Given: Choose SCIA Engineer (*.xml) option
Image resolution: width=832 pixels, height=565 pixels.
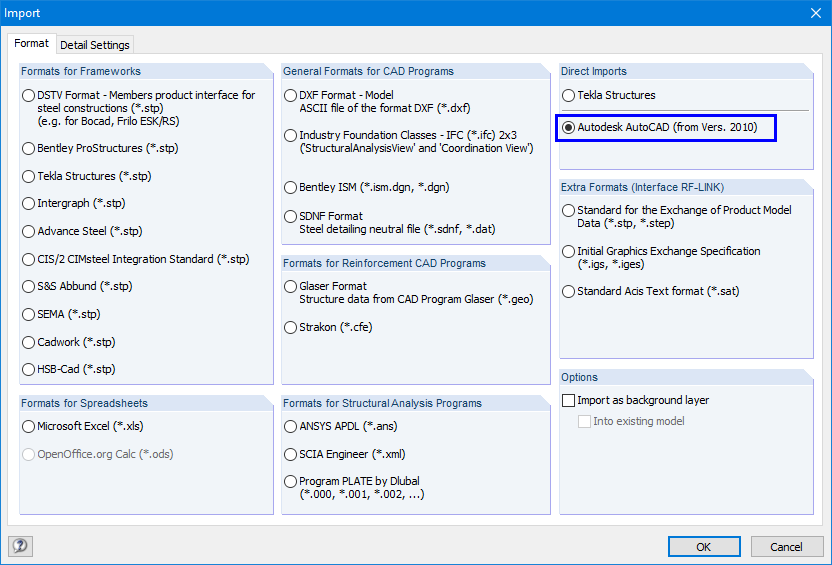Looking at the screenshot, I should pos(290,454).
